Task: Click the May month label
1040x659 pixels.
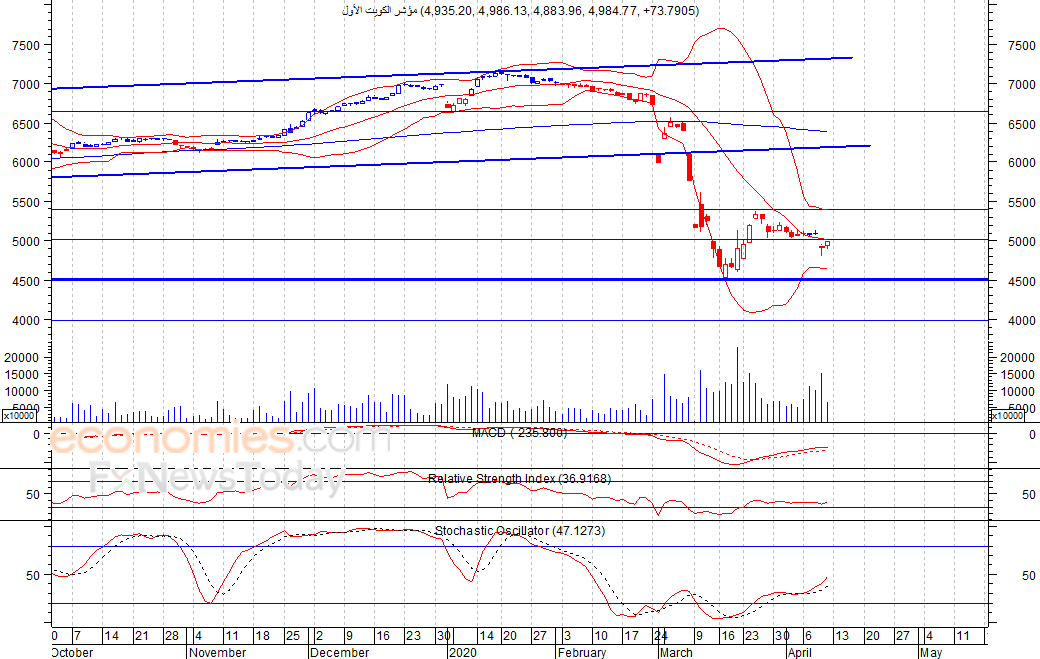Action: point(931,652)
